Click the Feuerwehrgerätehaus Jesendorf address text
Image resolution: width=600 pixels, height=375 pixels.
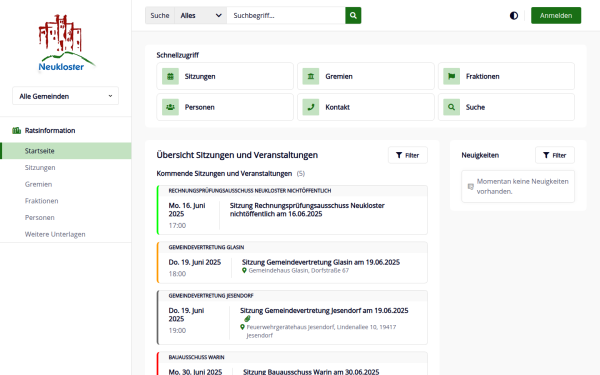point(321,331)
